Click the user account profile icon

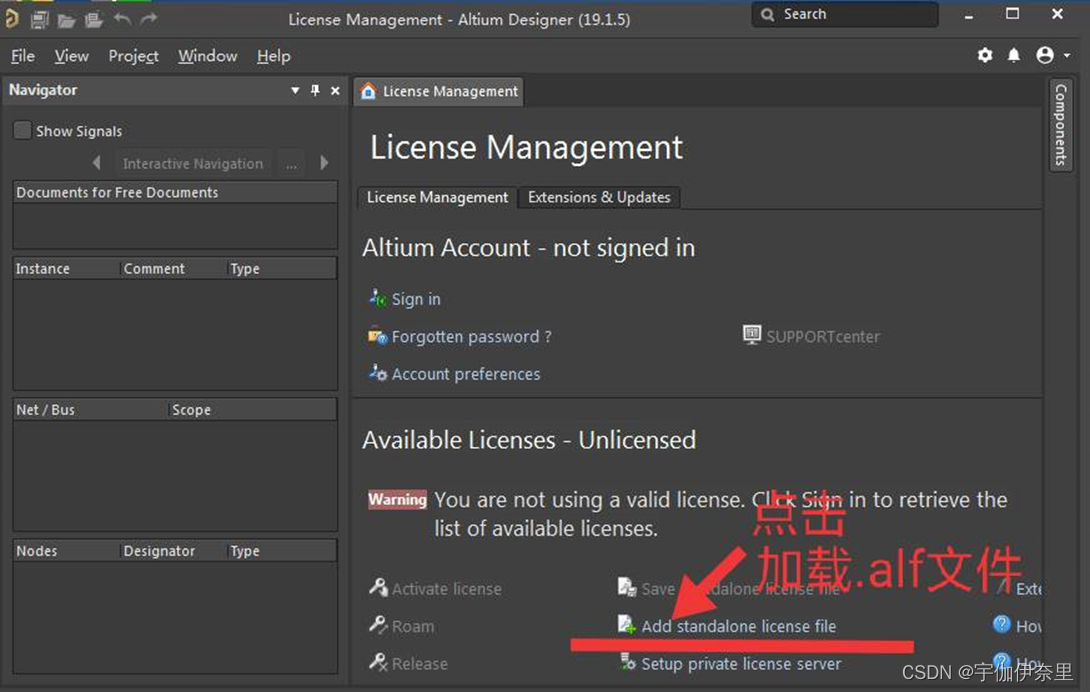(1044, 55)
